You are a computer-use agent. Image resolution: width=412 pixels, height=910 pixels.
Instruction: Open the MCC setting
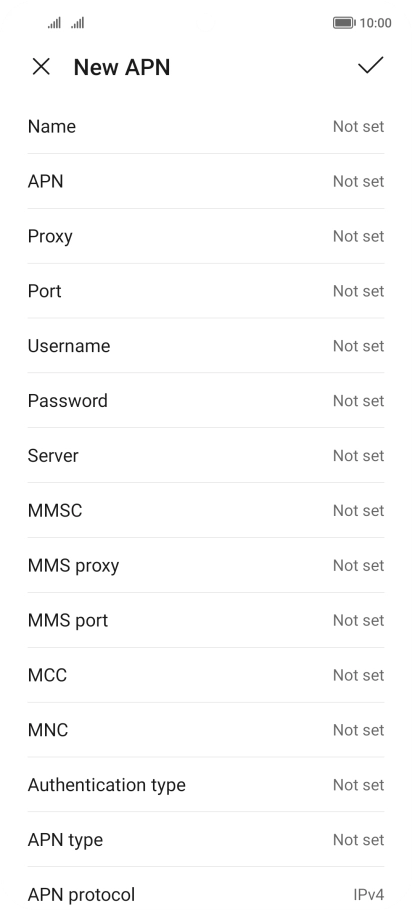[206, 675]
